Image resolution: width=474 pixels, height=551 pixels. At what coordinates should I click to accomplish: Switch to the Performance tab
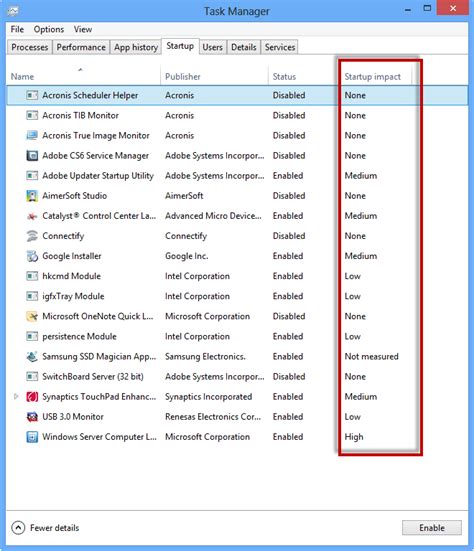coord(81,47)
